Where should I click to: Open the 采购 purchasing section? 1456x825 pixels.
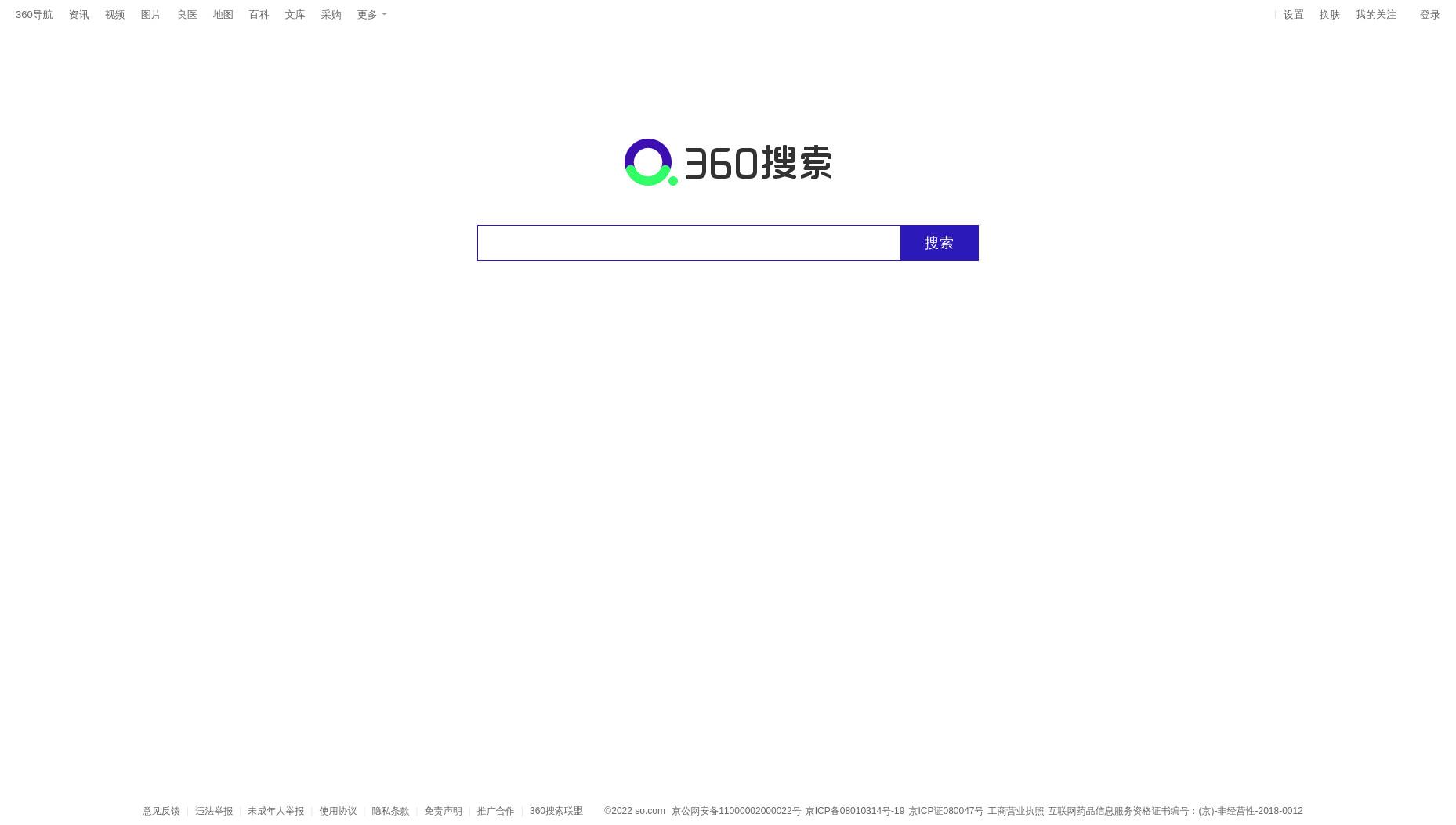331,15
